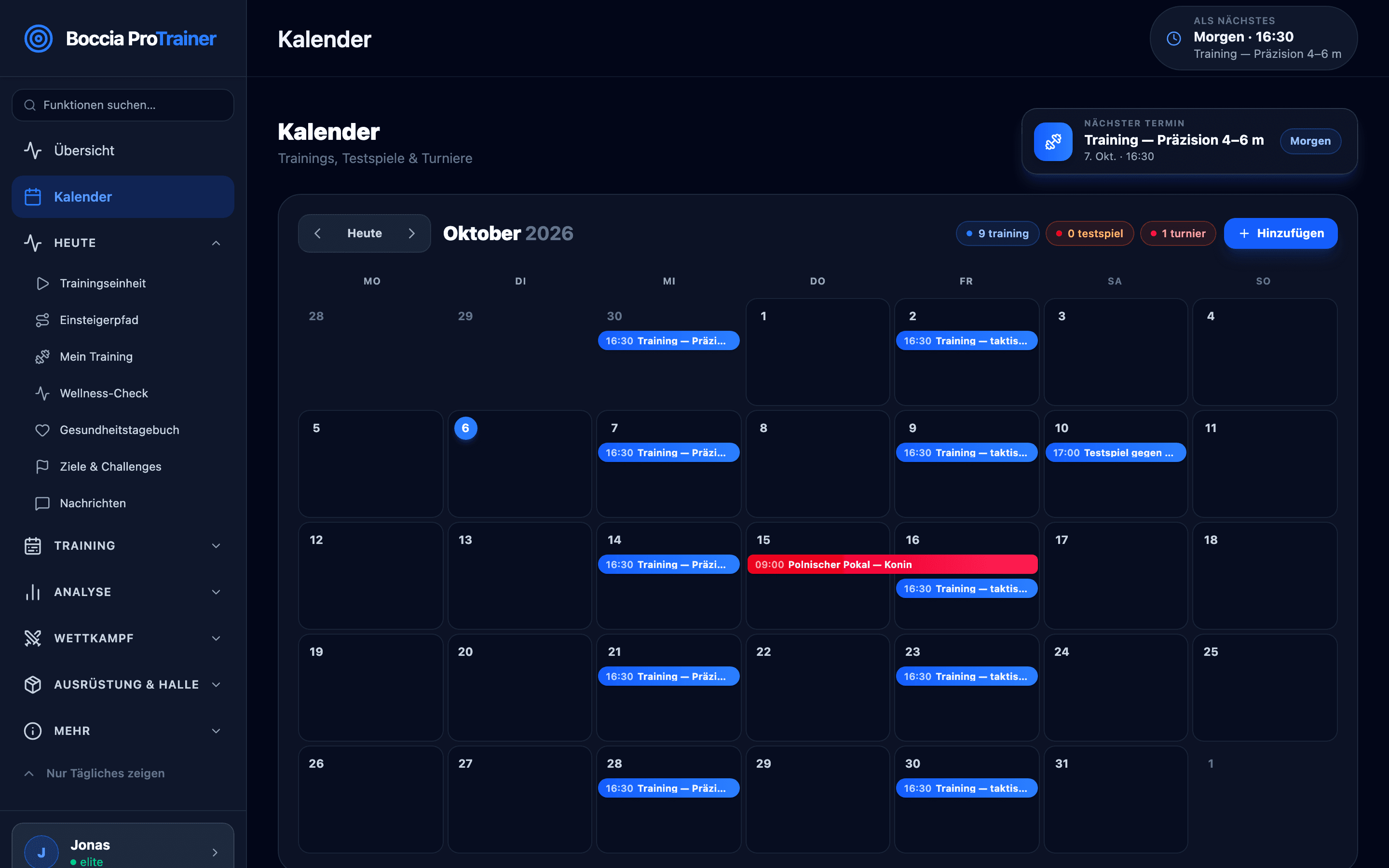Open the 16:30 taktis training on Friday 16
Viewport: 1389px width, 868px height.
click(x=967, y=588)
